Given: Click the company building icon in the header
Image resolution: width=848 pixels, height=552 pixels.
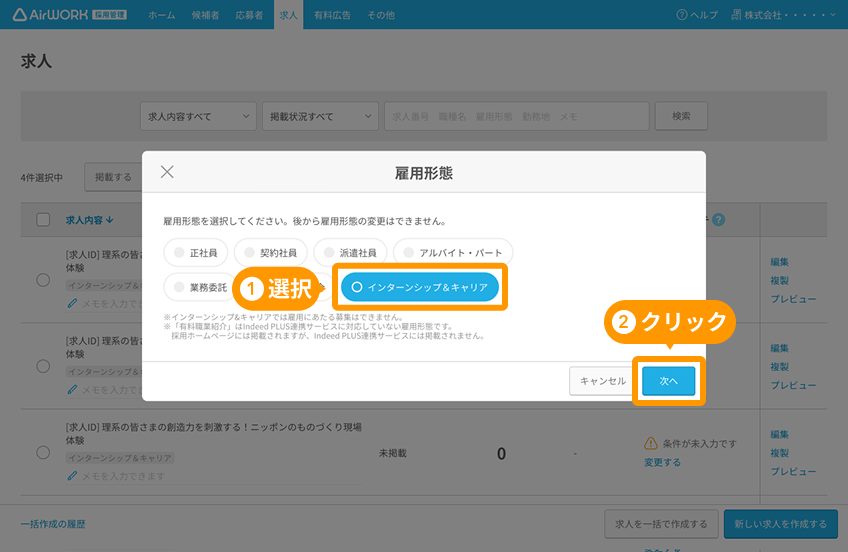Looking at the screenshot, I should [x=736, y=15].
